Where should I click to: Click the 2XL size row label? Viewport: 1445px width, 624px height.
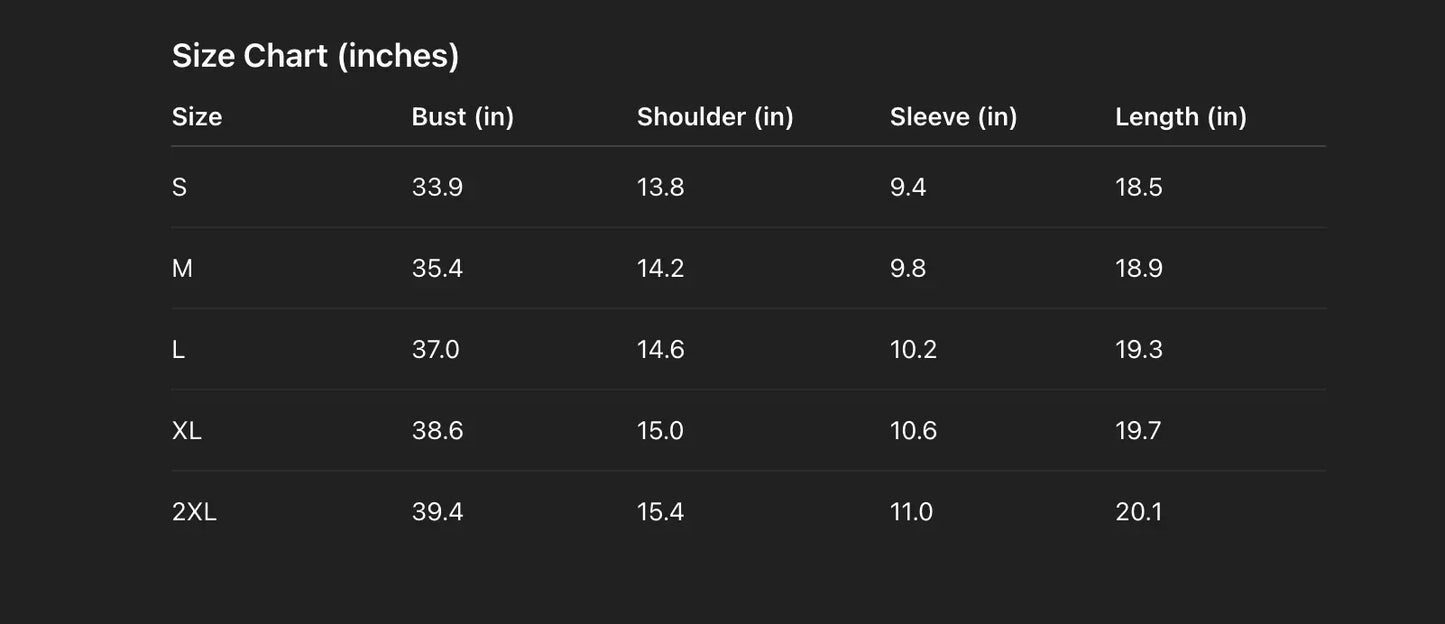click(x=194, y=512)
